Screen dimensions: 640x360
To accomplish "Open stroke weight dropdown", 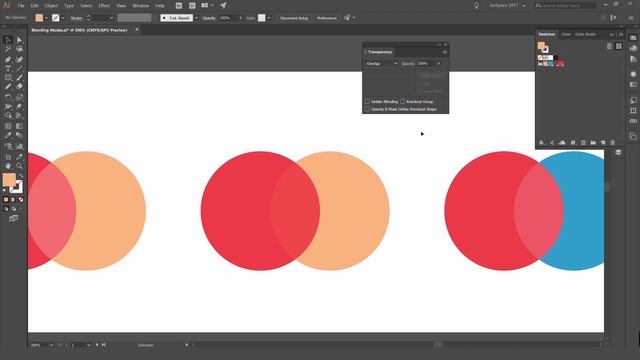I will pyautogui.click(x=111, y=18).
